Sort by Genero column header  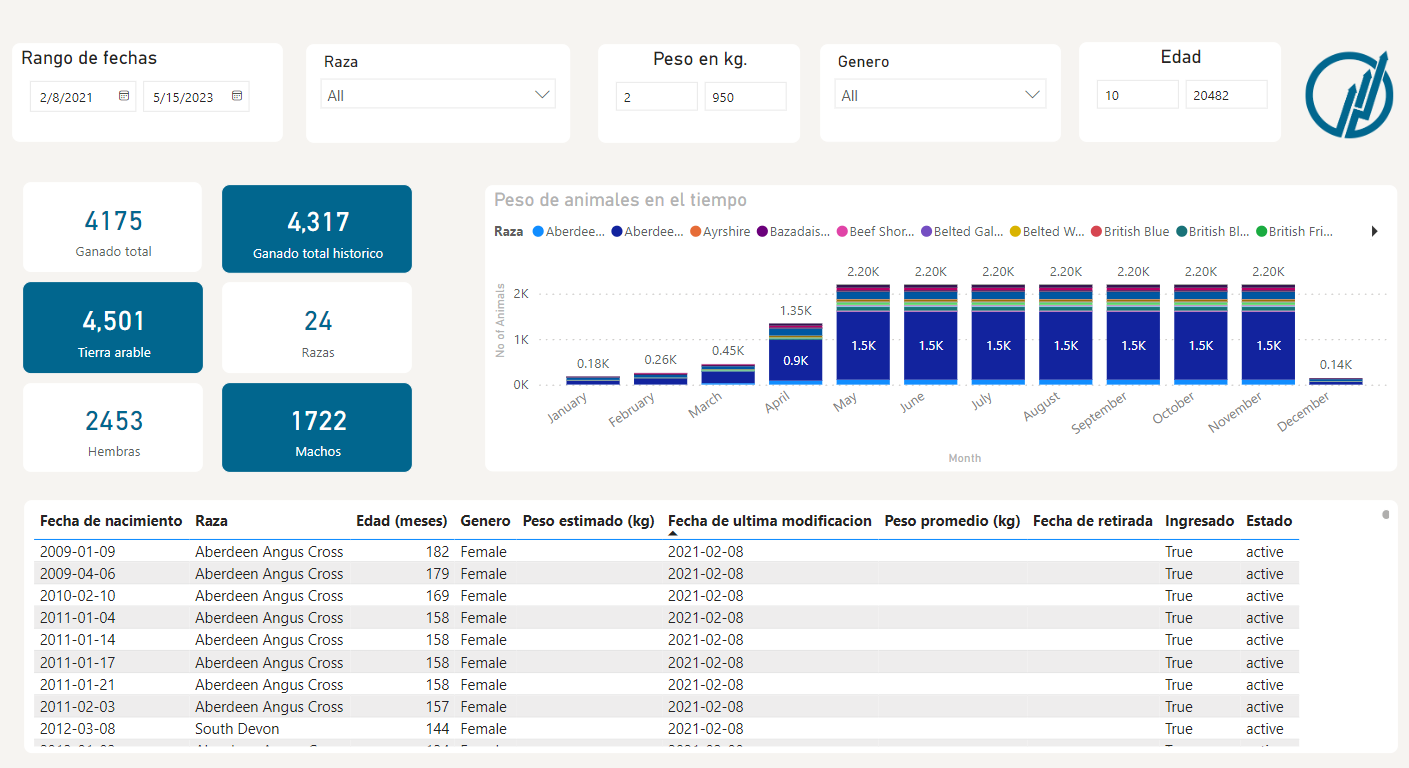click(485, 520)
